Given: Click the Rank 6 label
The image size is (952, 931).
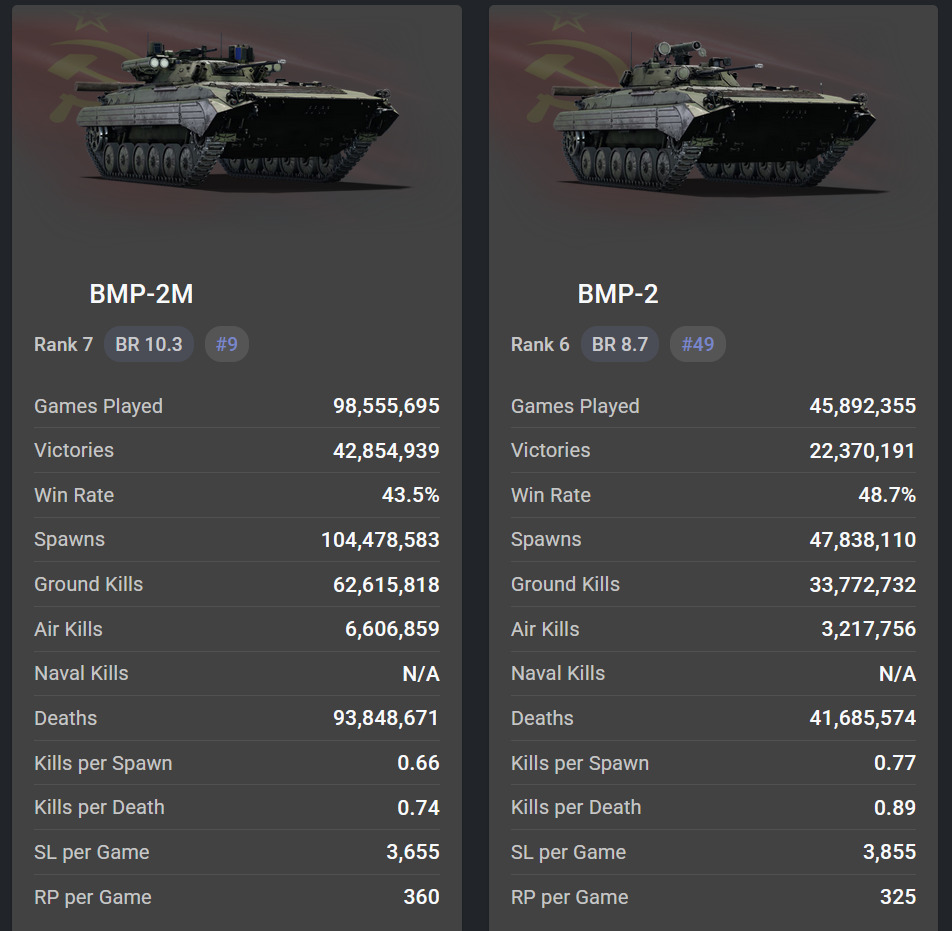Looking at the screenshot, I should click(540, 344).
